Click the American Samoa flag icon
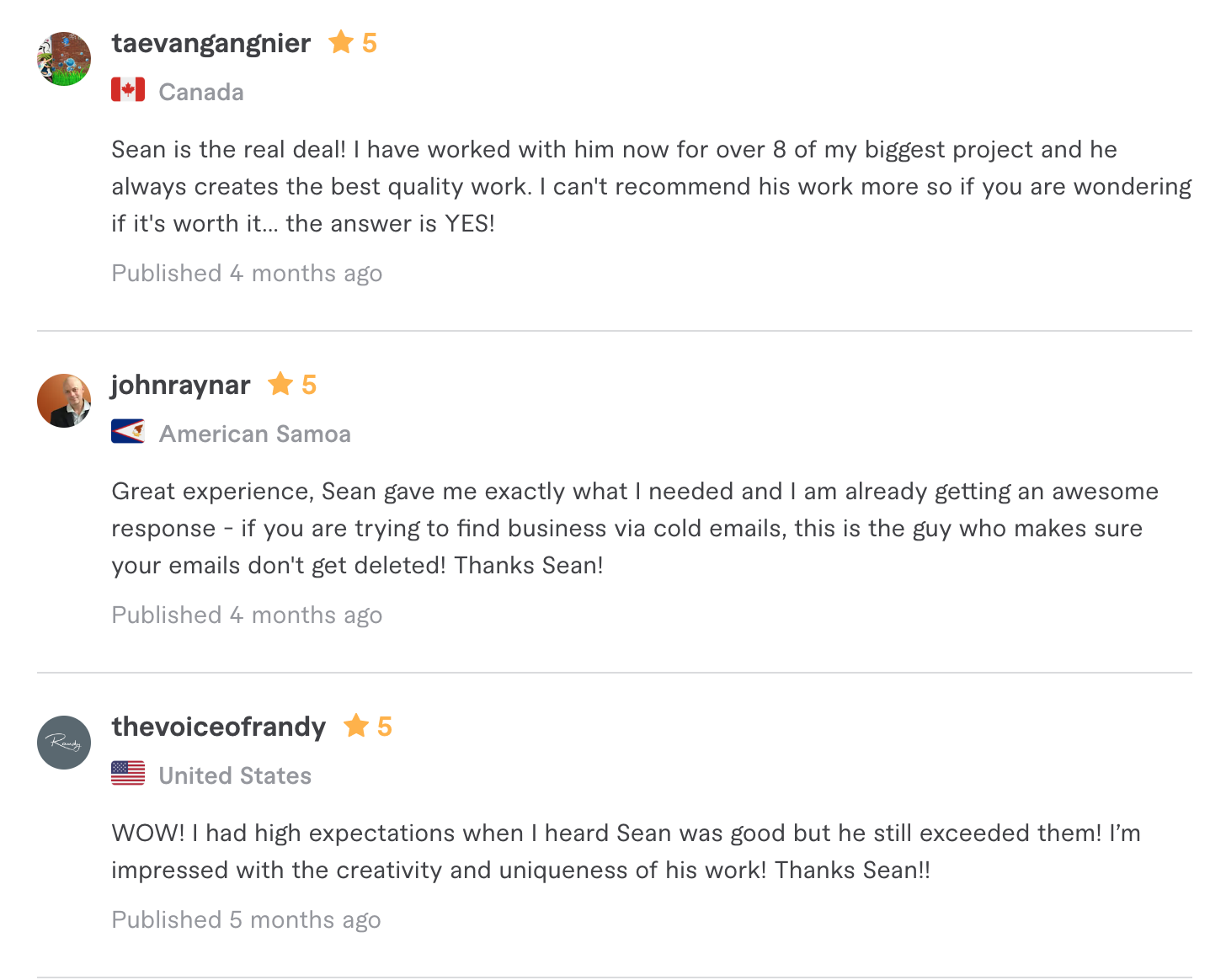 tap(128, 432)
